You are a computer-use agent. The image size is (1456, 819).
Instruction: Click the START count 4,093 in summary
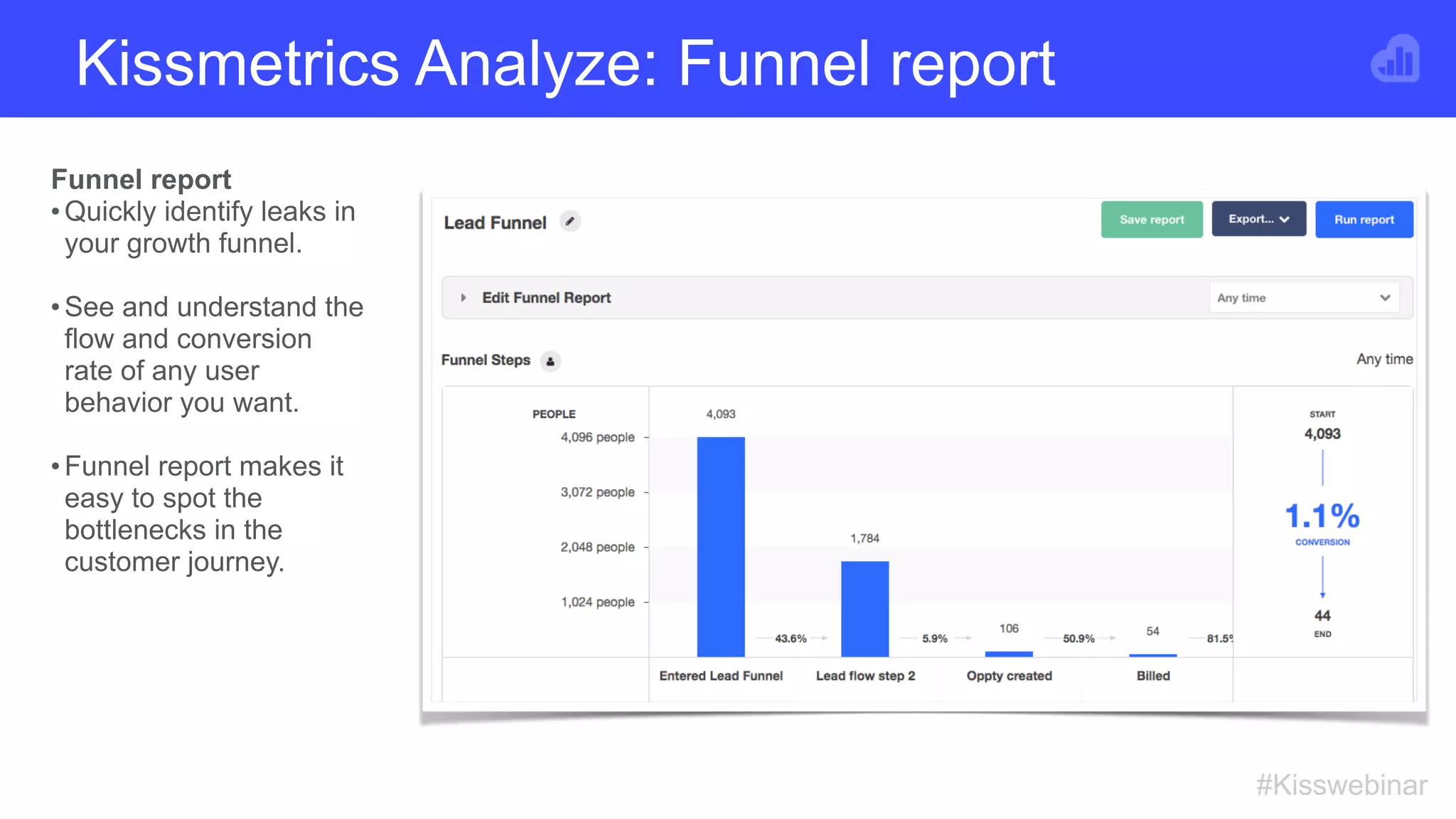pos(1322,434)
